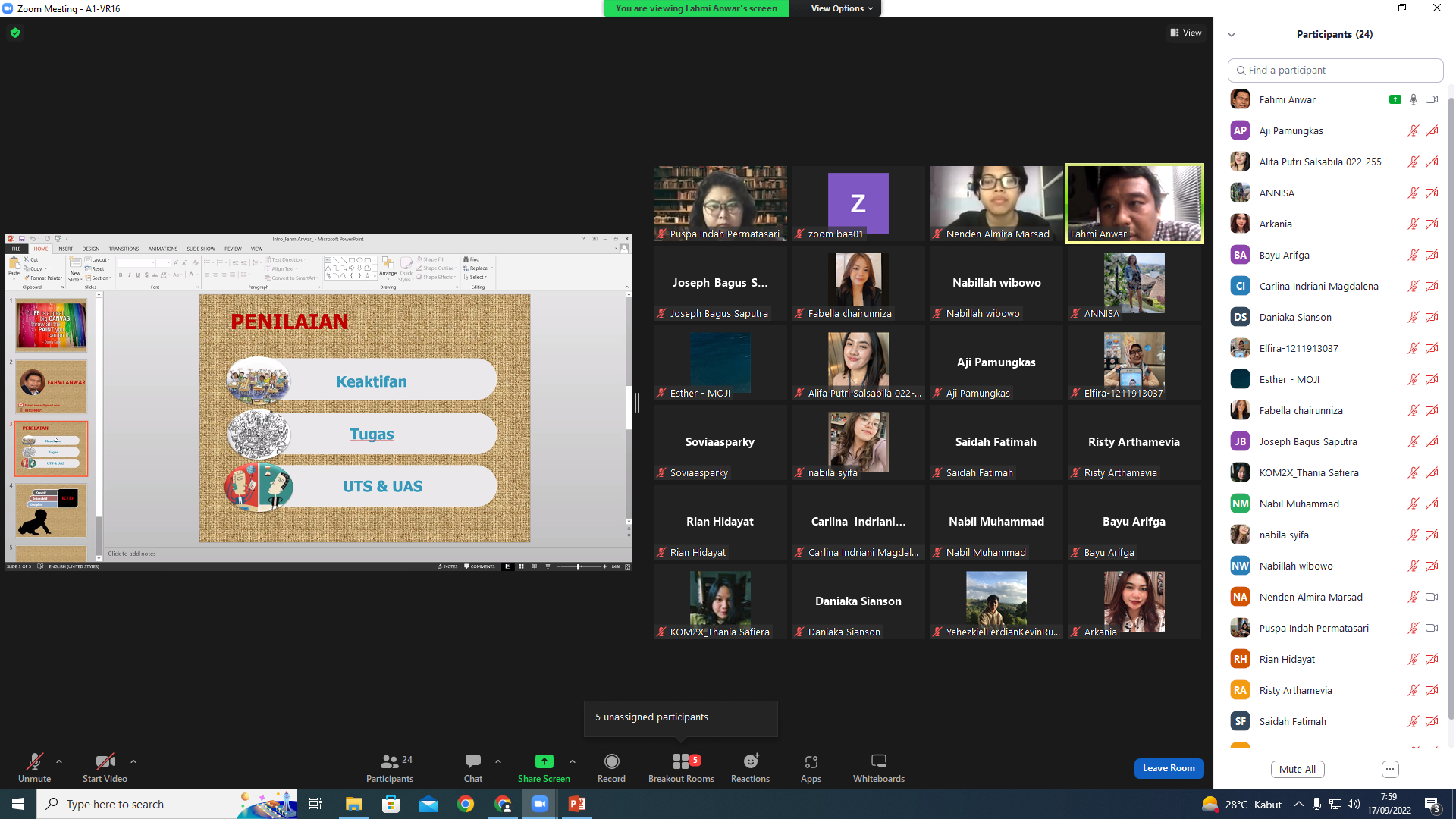
Task: Click the green Share Screen icon
Action: pos(544,761)
